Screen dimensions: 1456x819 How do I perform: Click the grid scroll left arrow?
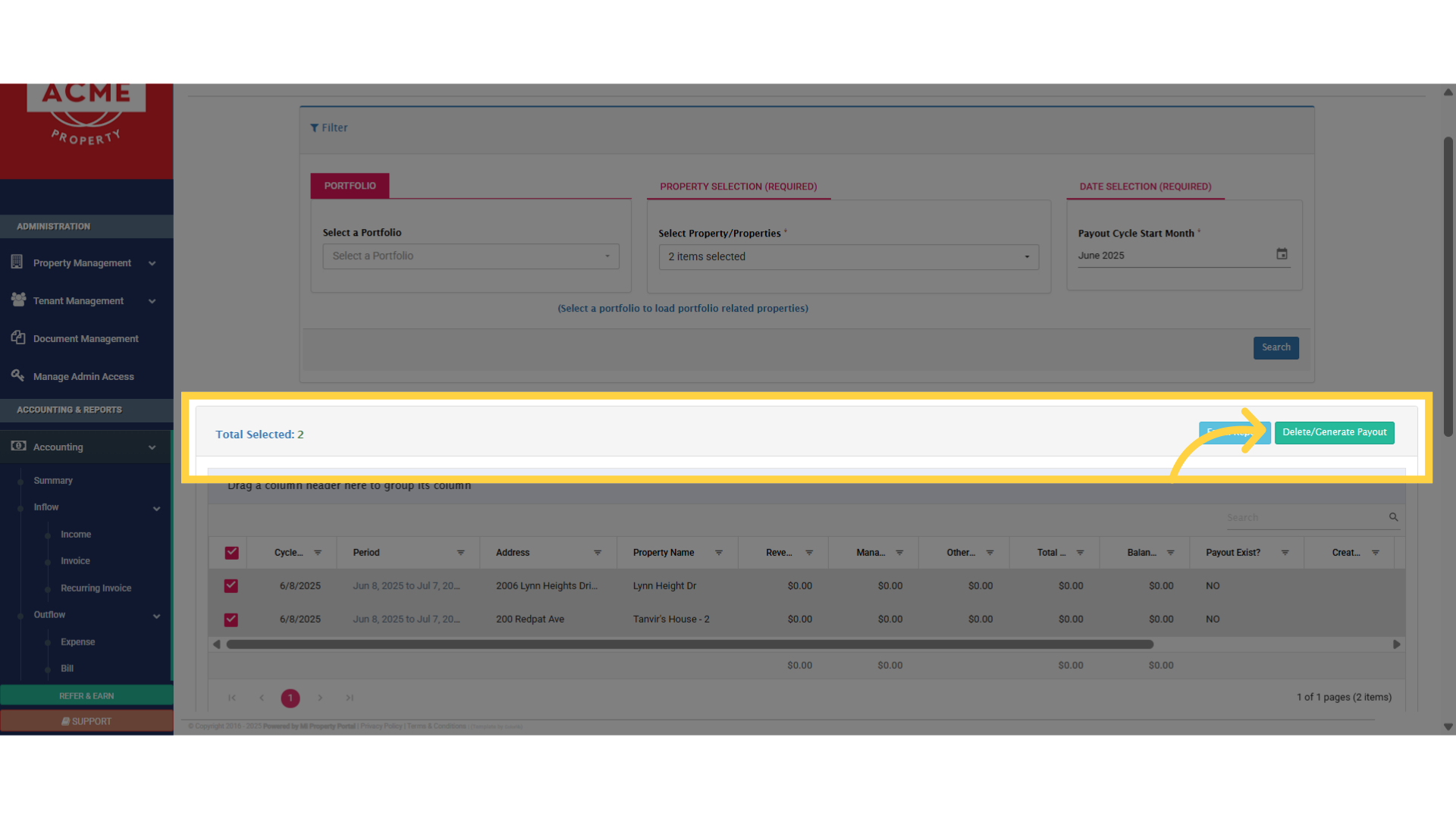point(217,645)
